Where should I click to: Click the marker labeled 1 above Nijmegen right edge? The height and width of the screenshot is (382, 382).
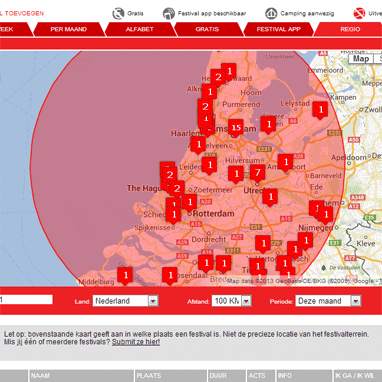[x=326, y=215]
